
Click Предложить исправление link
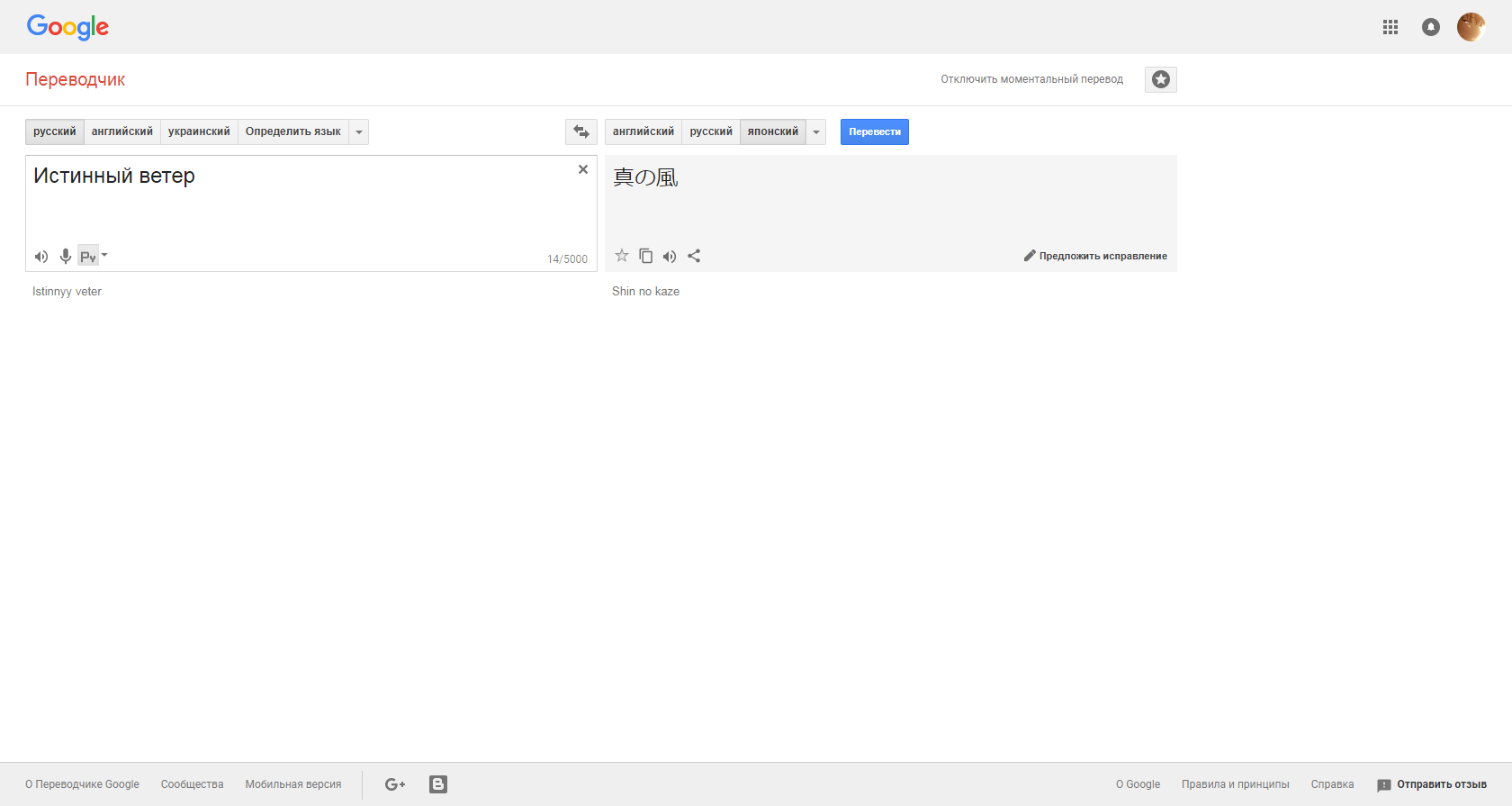[x=1103, y=256]
